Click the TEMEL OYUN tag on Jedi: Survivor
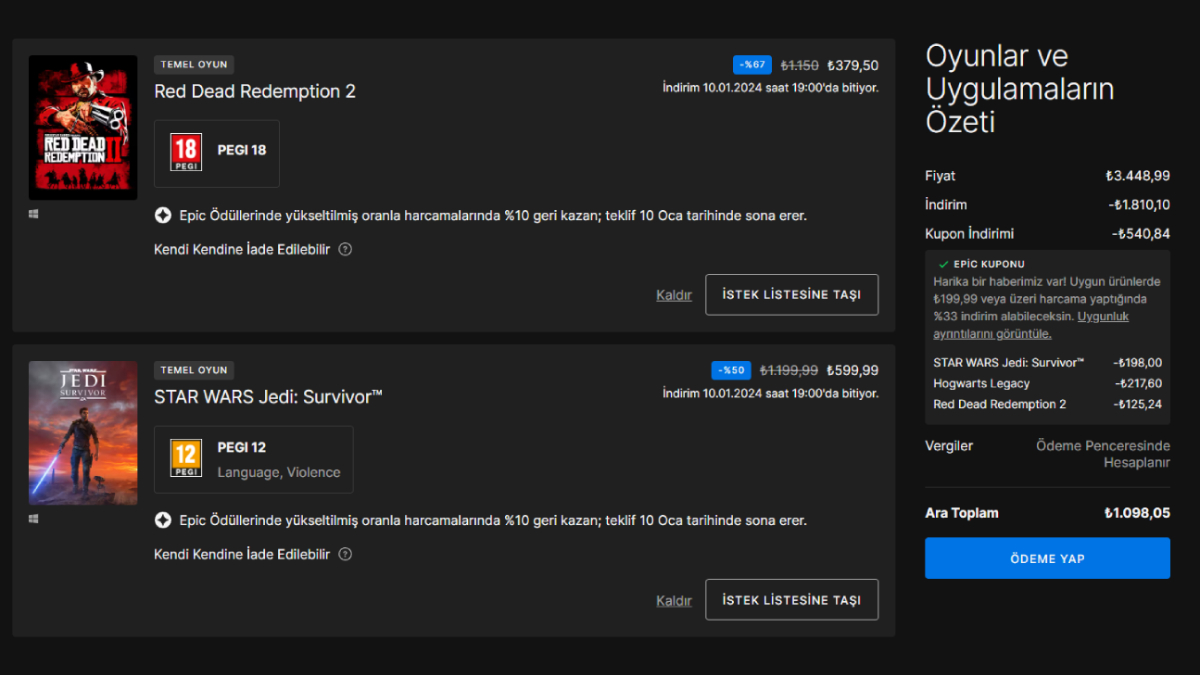Viewport: 1200px width, 675px height. 194,370
